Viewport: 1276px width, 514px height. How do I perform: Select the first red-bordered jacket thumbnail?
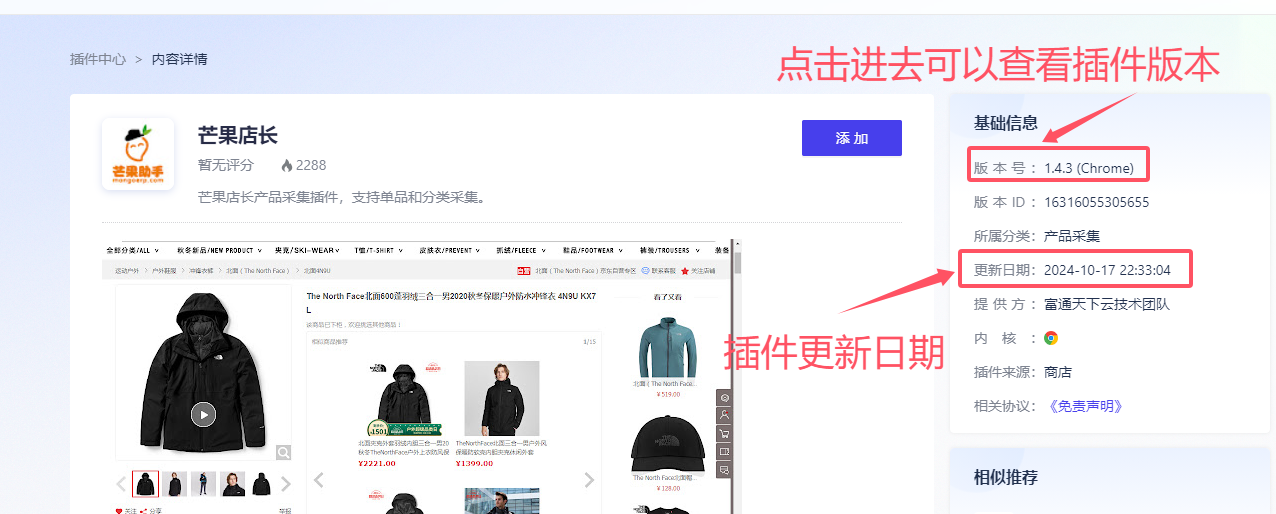(x=145, y=484)
